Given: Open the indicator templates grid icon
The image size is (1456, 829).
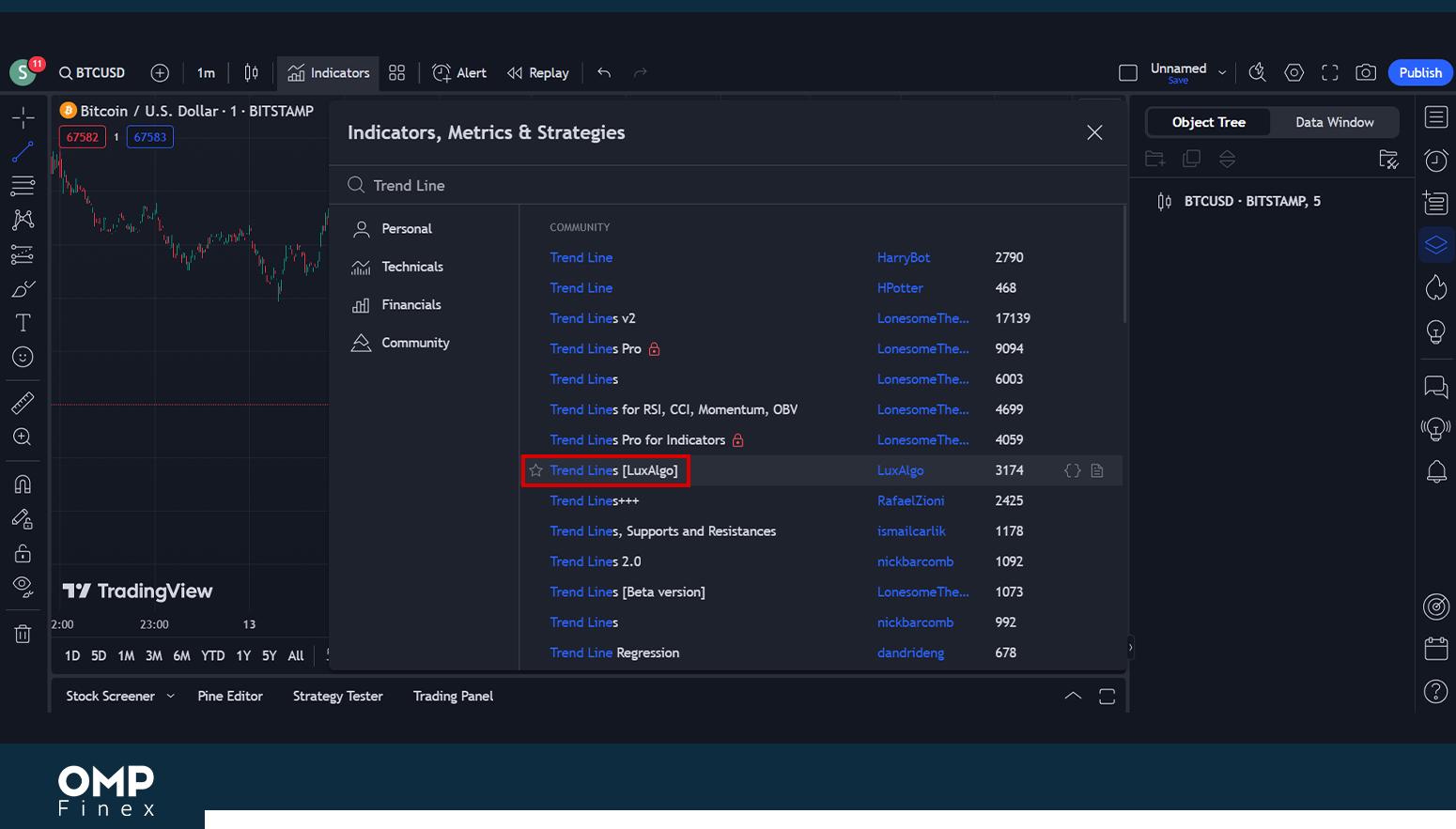Looking at the screenshot, I should tap(397, 72).
